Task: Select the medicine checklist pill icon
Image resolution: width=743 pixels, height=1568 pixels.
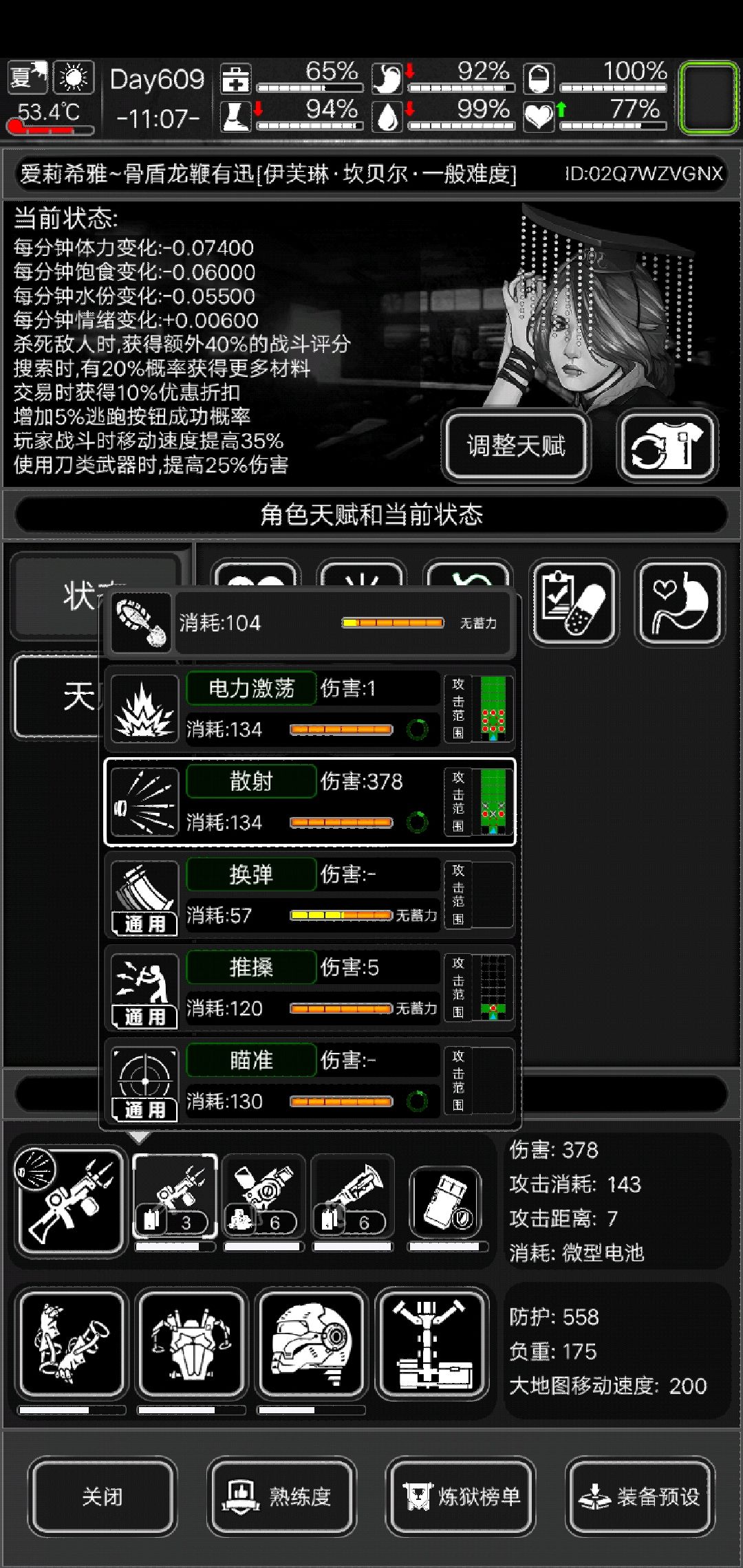Action: point(574,602)
